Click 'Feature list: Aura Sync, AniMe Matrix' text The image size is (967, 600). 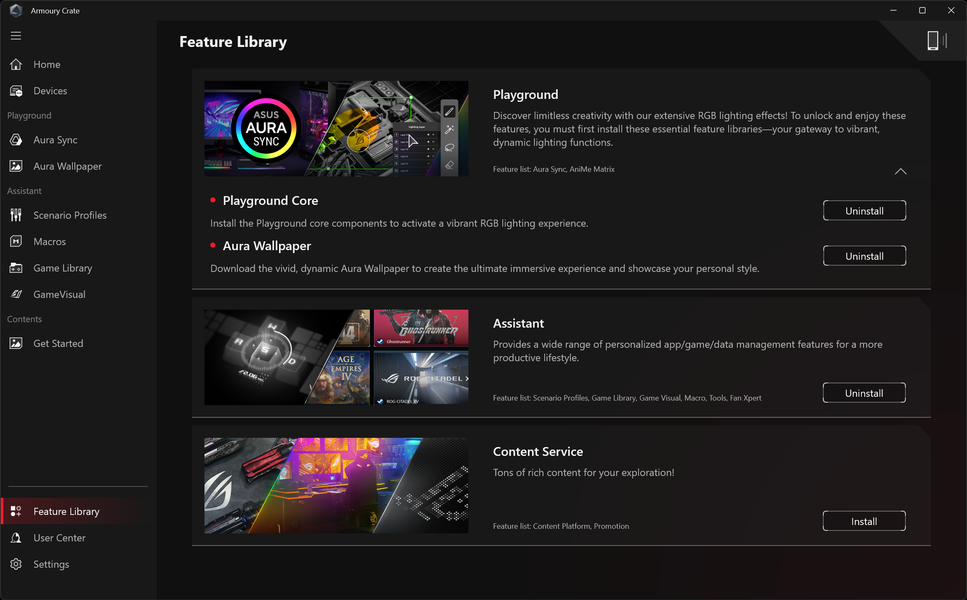click(553, 169)
